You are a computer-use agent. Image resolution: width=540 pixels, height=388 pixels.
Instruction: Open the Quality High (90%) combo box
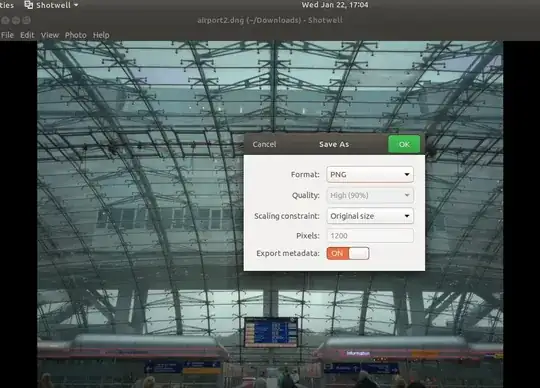[370, 195]
